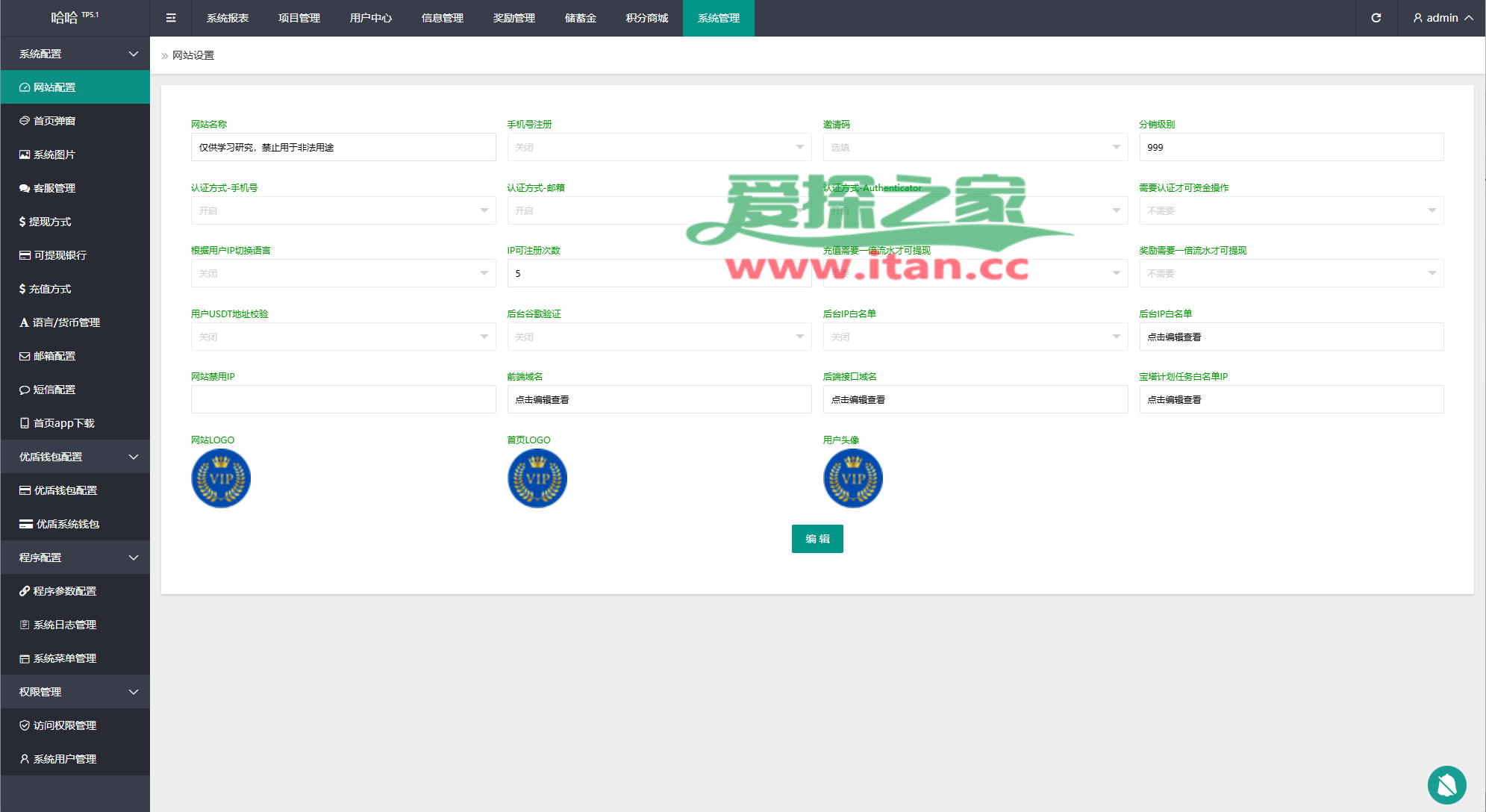Screen dimensions: 1486x812
Task: Open 首页弹窗 sidebar item
Action: (x=54, y=121)
